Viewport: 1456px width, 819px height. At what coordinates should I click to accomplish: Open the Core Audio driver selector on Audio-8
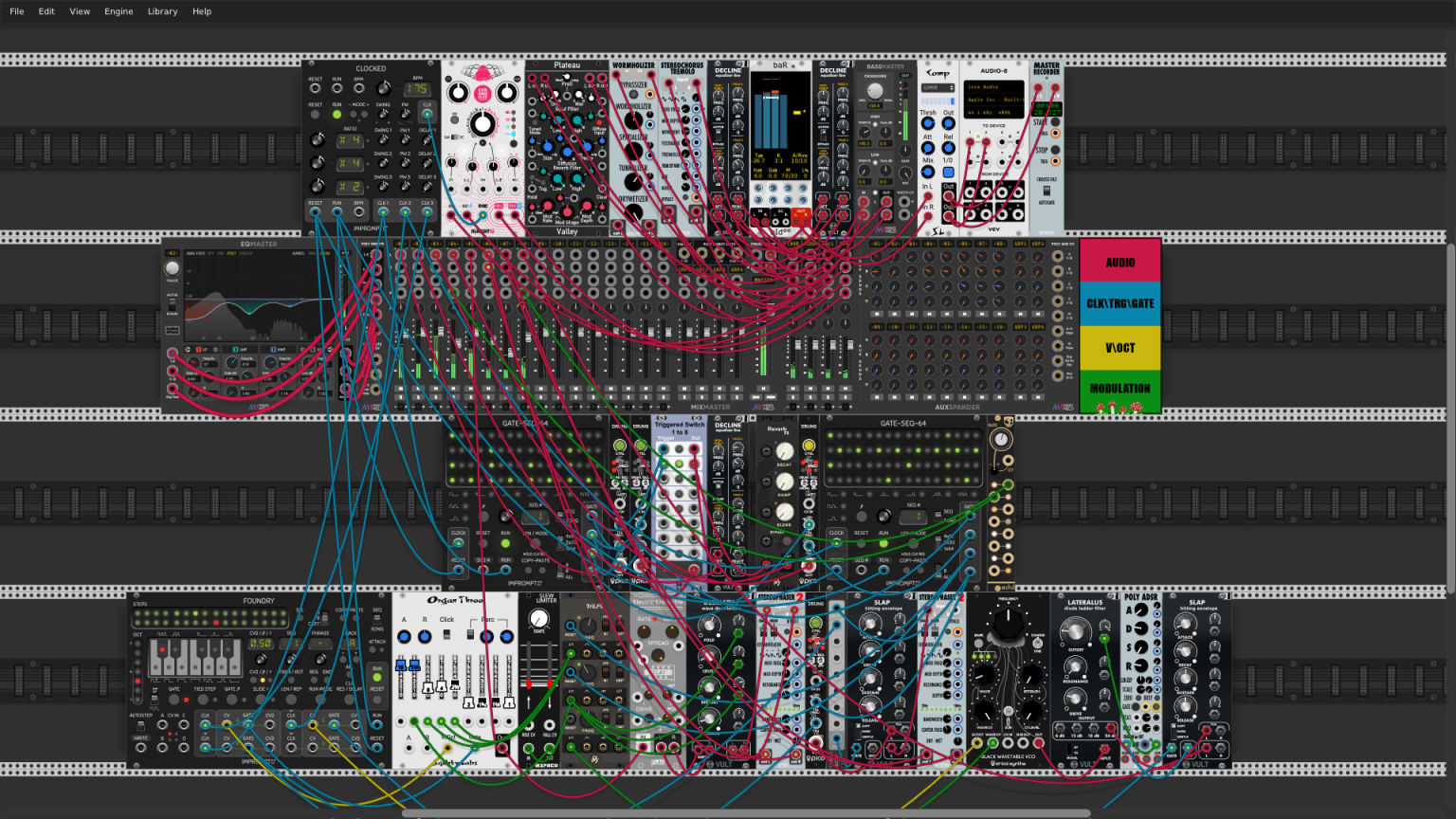point(993,87)
